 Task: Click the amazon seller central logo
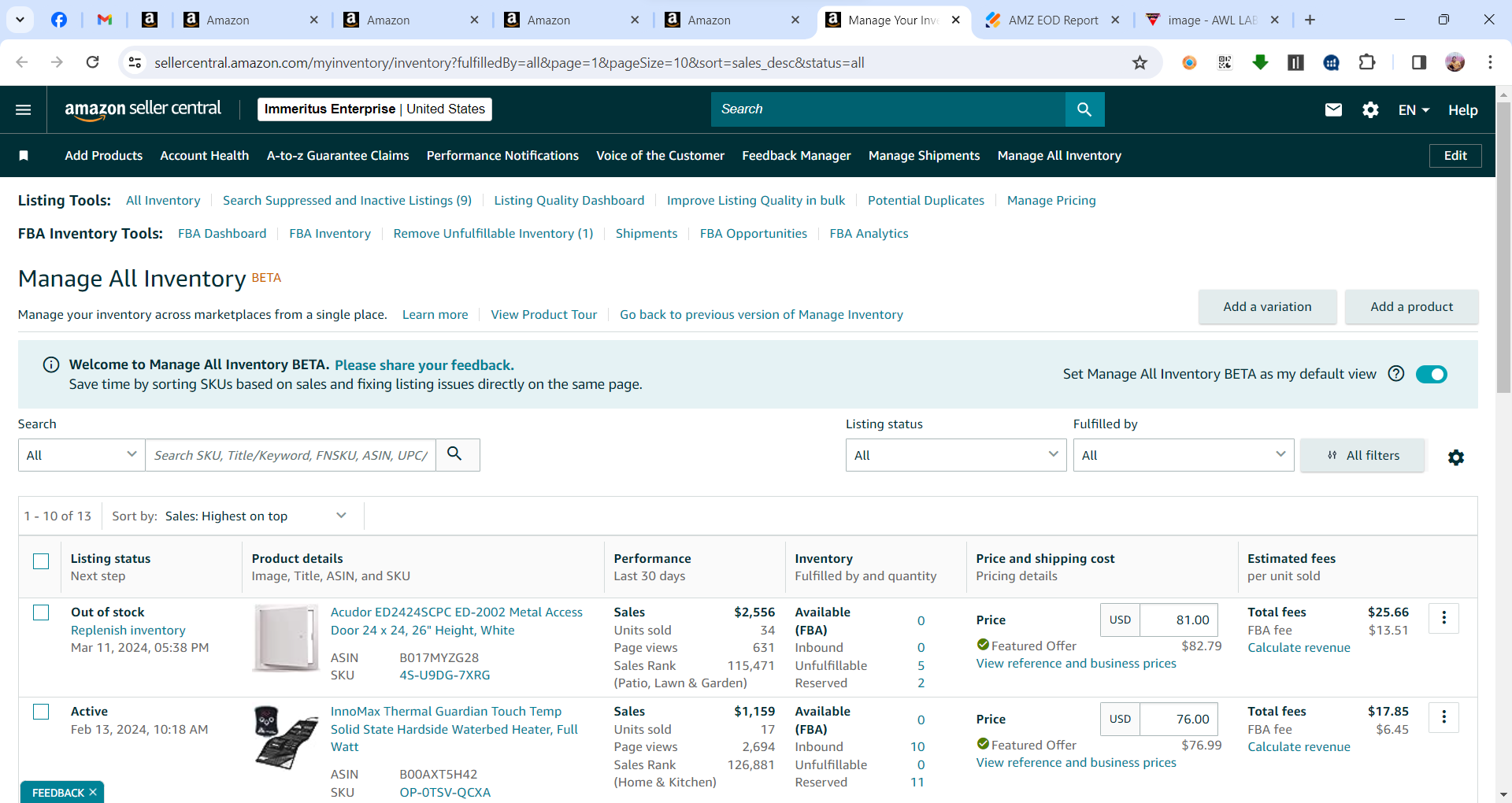pos(143,109)
